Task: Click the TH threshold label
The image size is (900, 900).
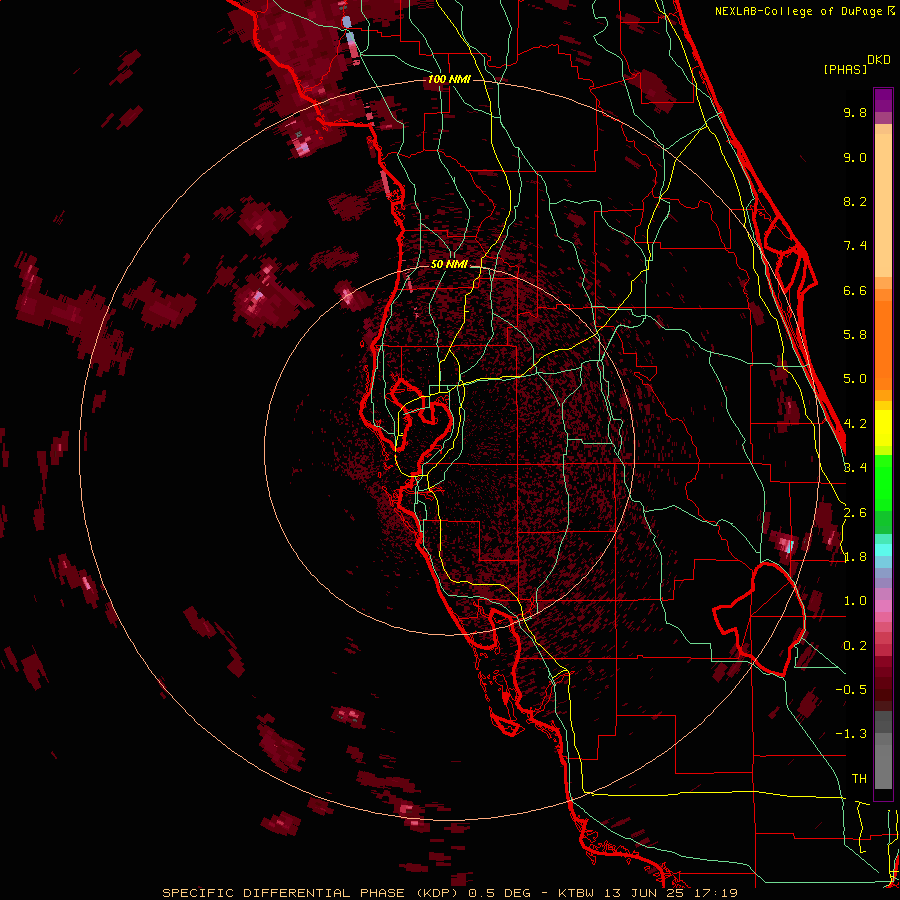Action: click(859, 779)
